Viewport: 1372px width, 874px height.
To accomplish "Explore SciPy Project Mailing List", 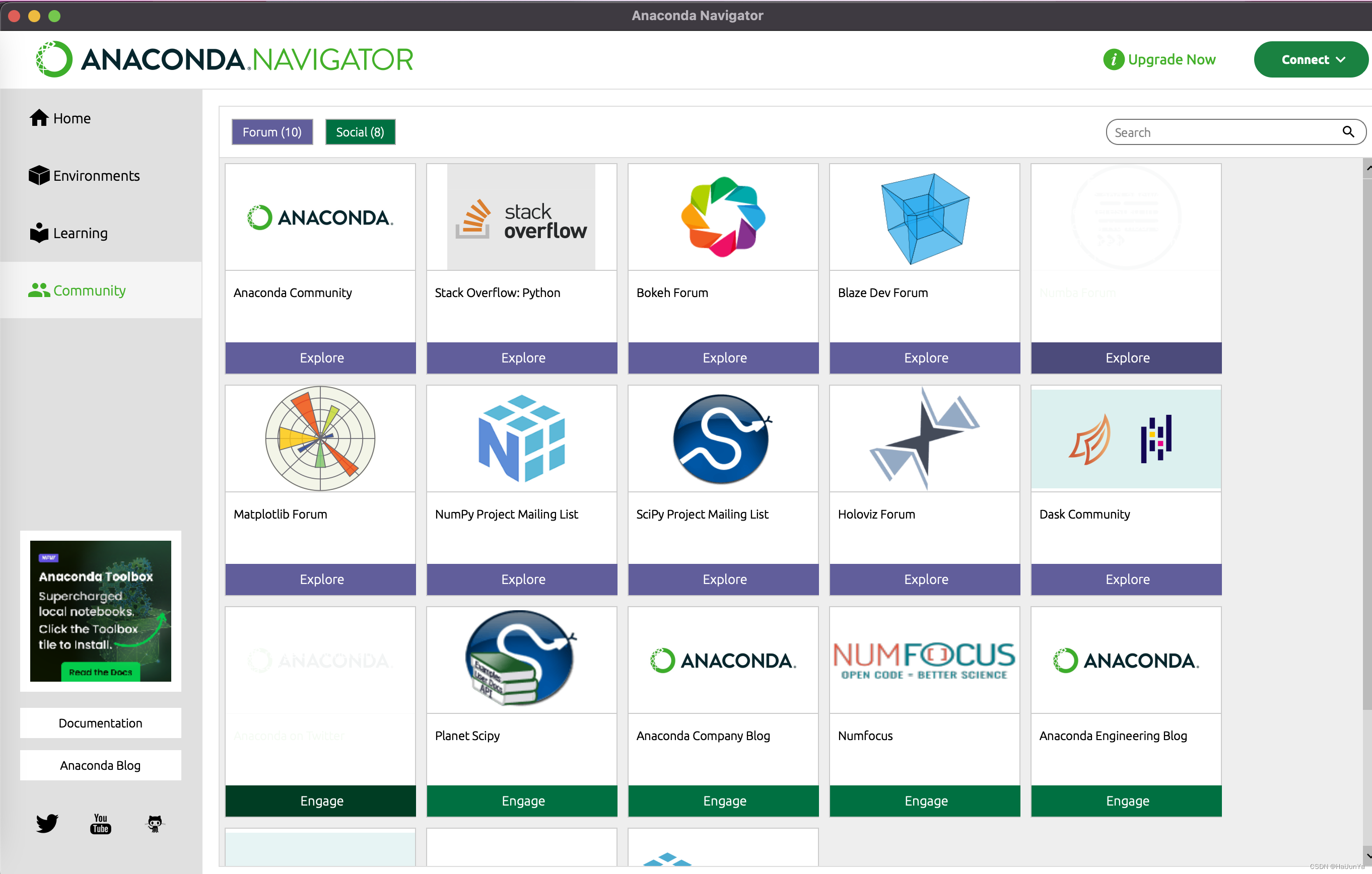I will pyautogui.click(x=723, y=579).
